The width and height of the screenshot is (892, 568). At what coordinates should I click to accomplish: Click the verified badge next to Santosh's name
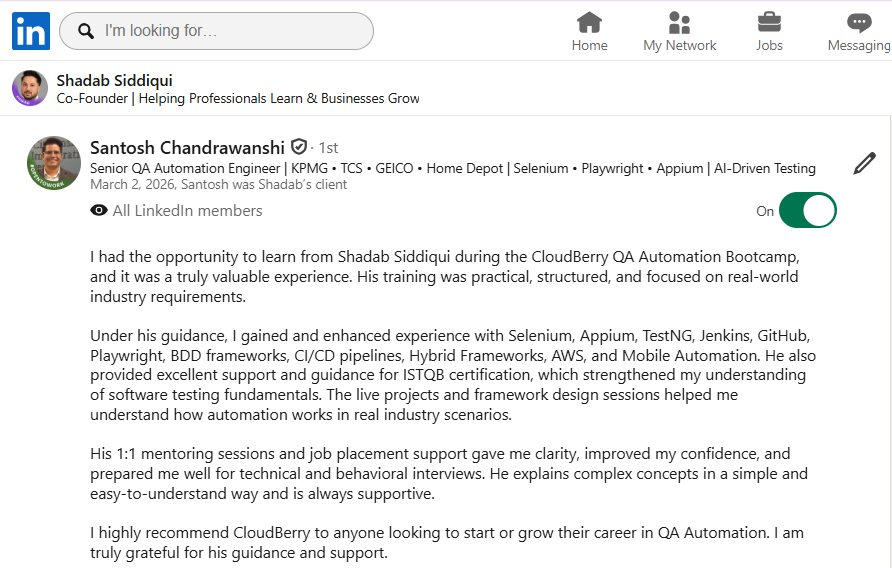[299, 147]
